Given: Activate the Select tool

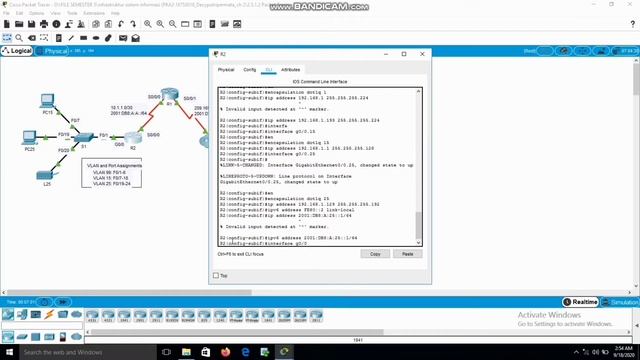Looking at the screenshot, I should point(7,38).
